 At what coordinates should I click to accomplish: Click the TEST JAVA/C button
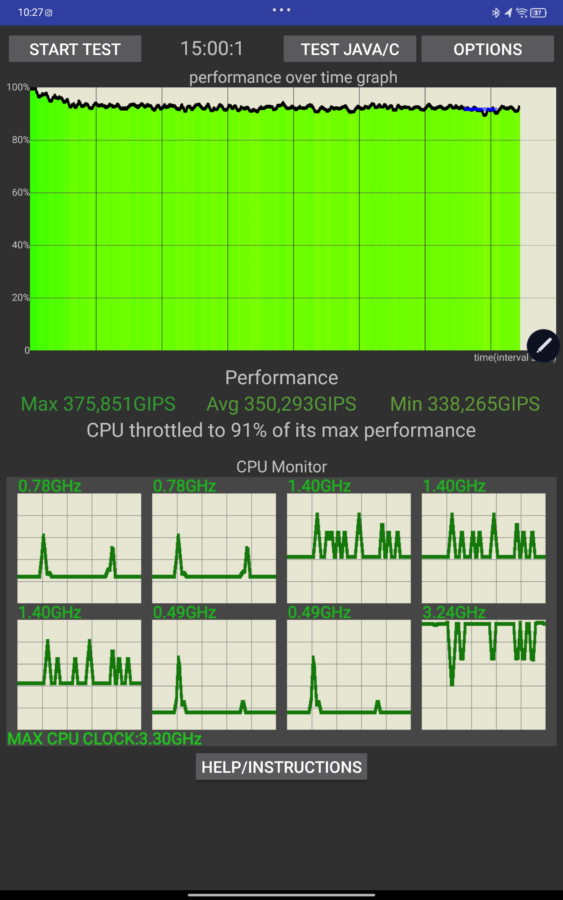tap(350, 49)
